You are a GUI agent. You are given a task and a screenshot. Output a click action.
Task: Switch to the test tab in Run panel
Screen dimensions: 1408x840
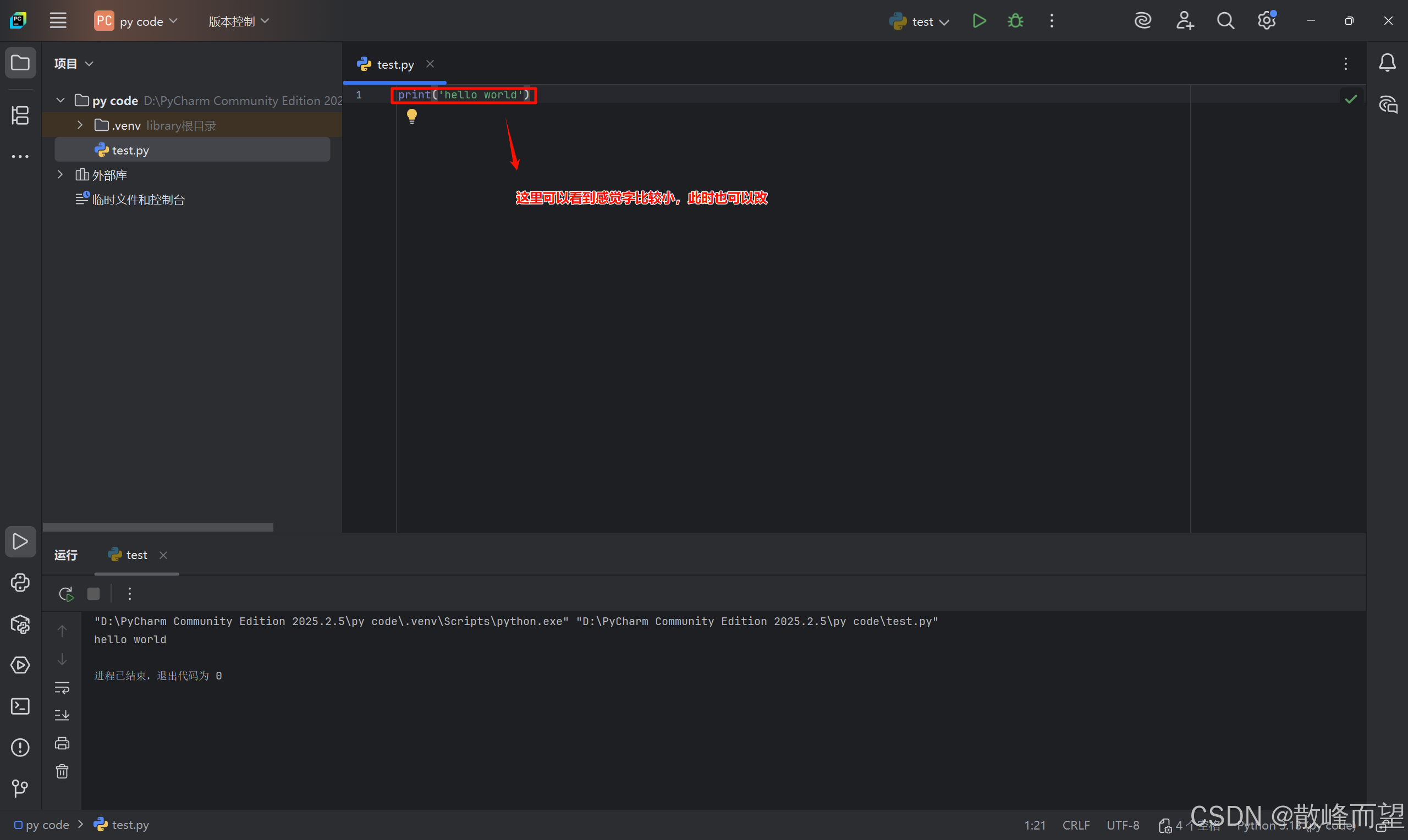pyautogui.click(x=136, y=555)
